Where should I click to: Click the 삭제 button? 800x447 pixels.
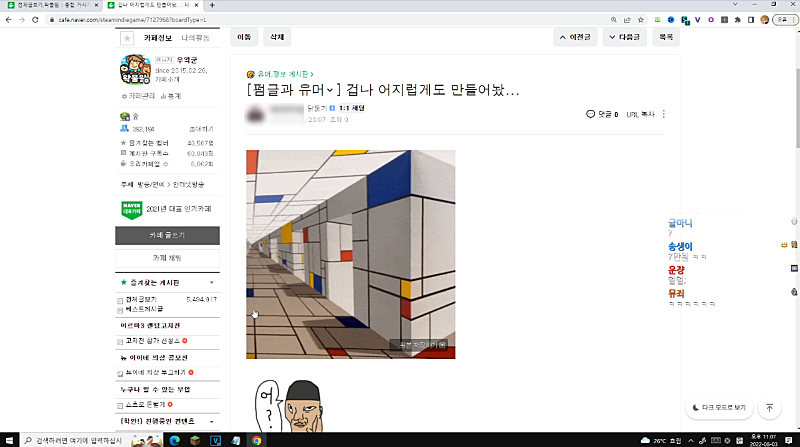[277, 37]
